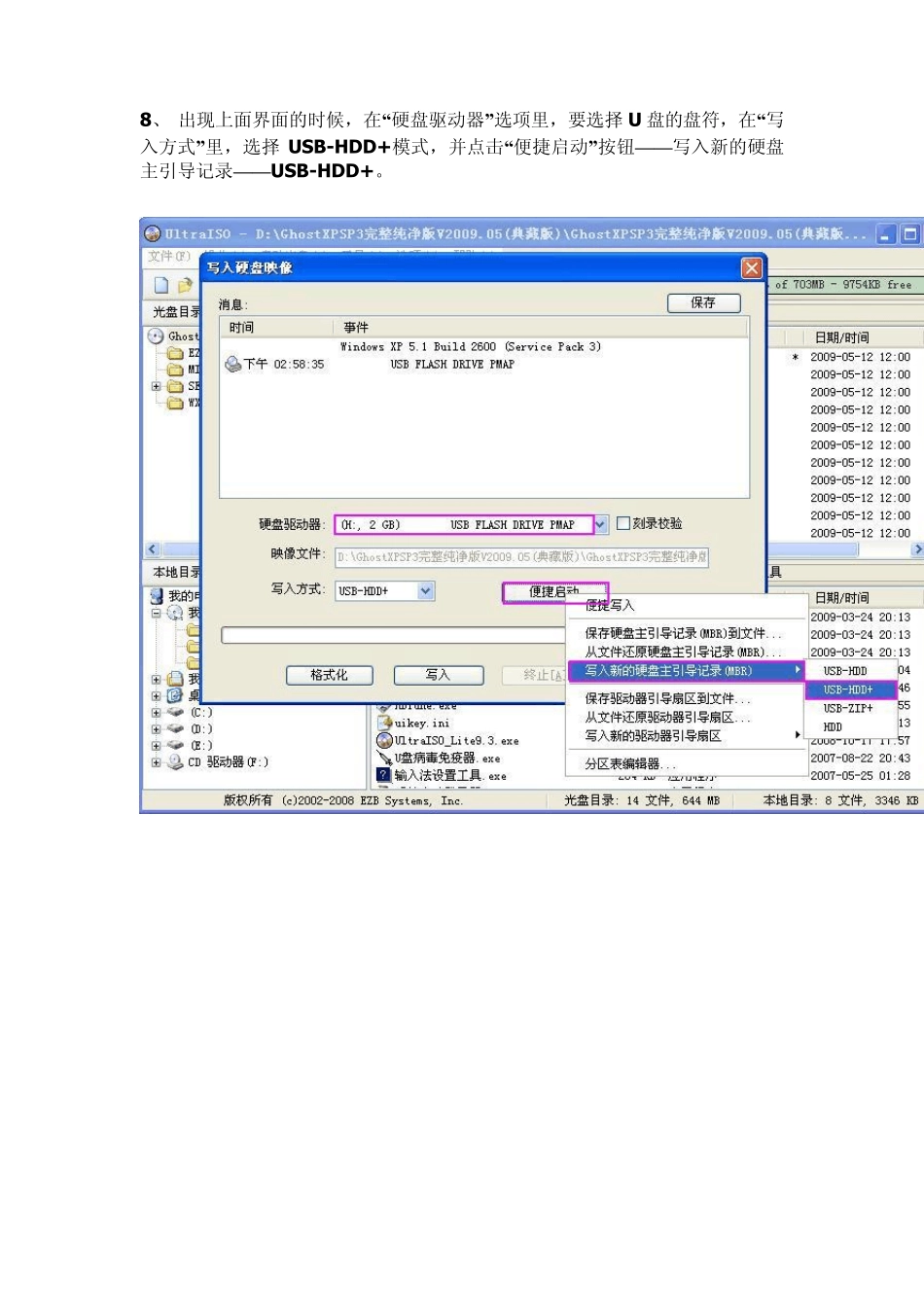924x1307 pixels.
Task: Open 分区表编辑器 from the menu
Action: [x=687, y=763]
